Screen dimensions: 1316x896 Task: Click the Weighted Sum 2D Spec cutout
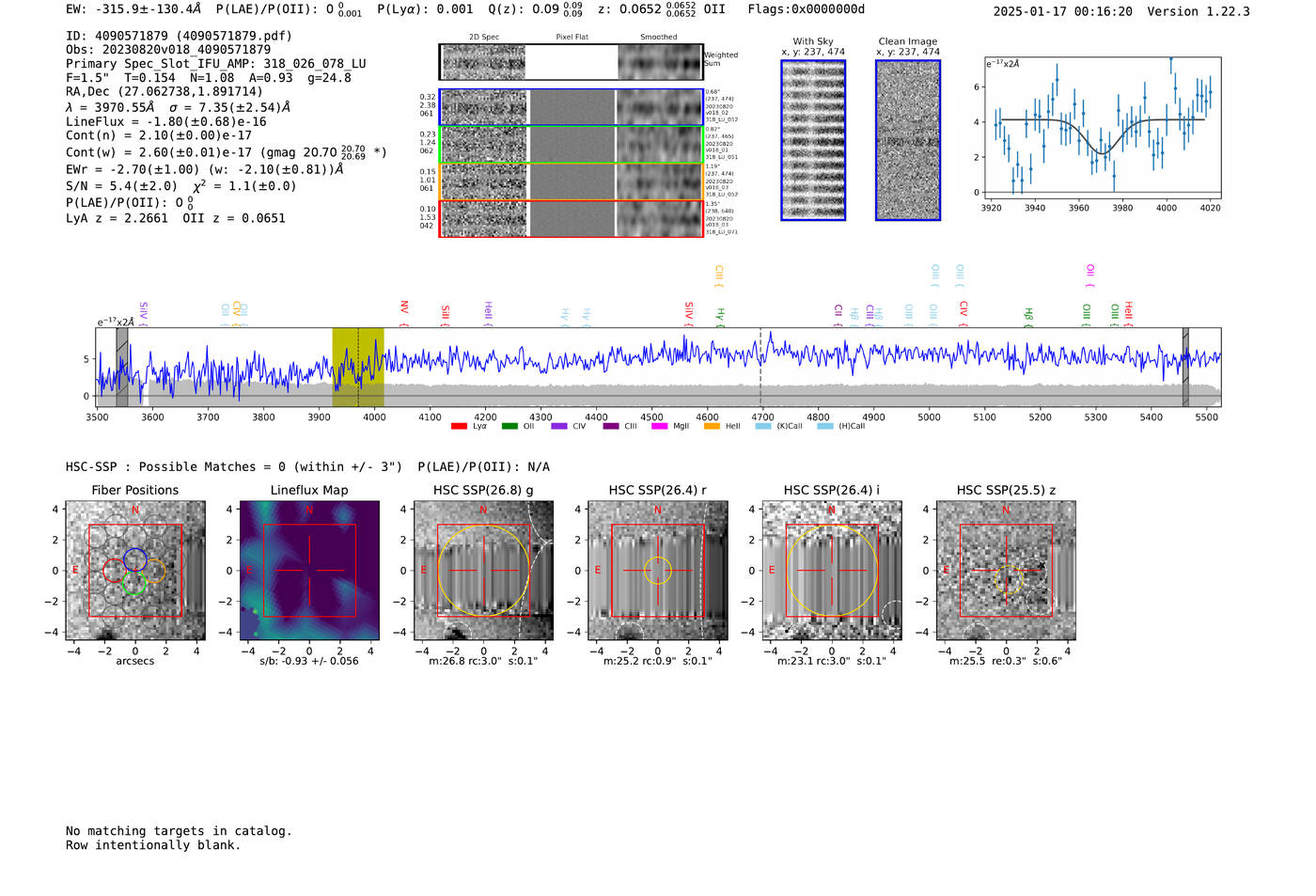[484, 62]
